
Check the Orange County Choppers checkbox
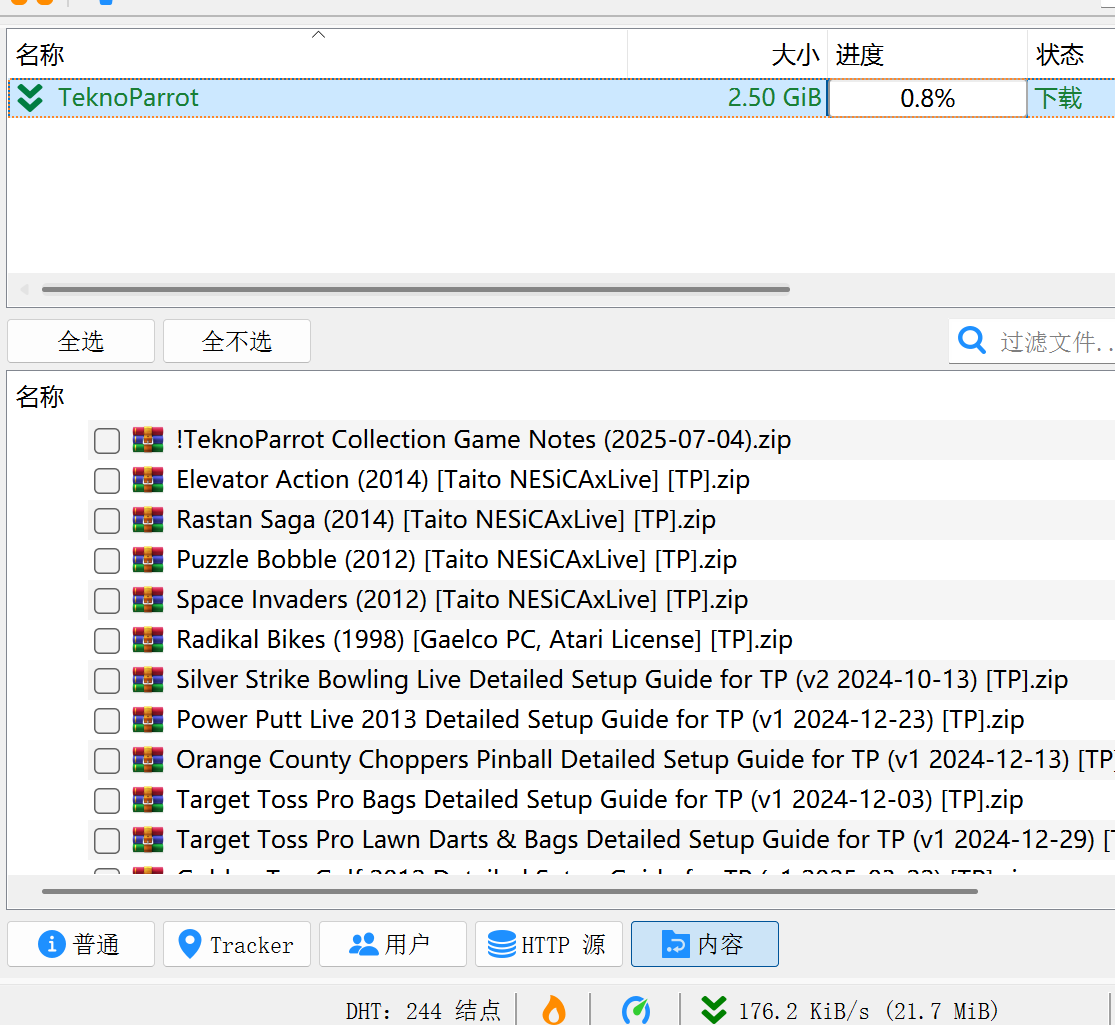pyautogui.click(x=107, y=760)
